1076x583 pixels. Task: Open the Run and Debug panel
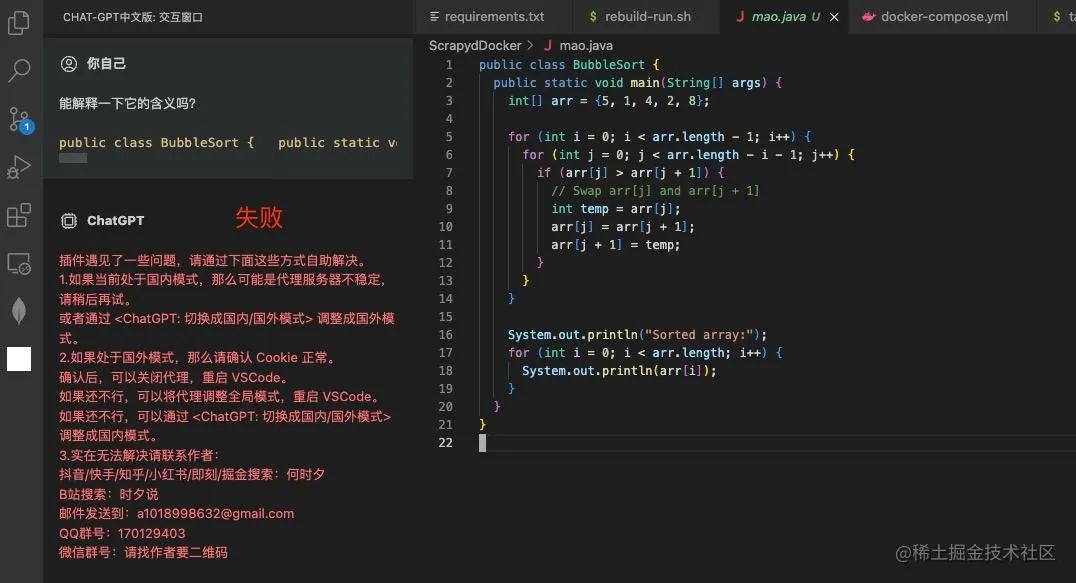pyautogui.click(x=18, y=166)
